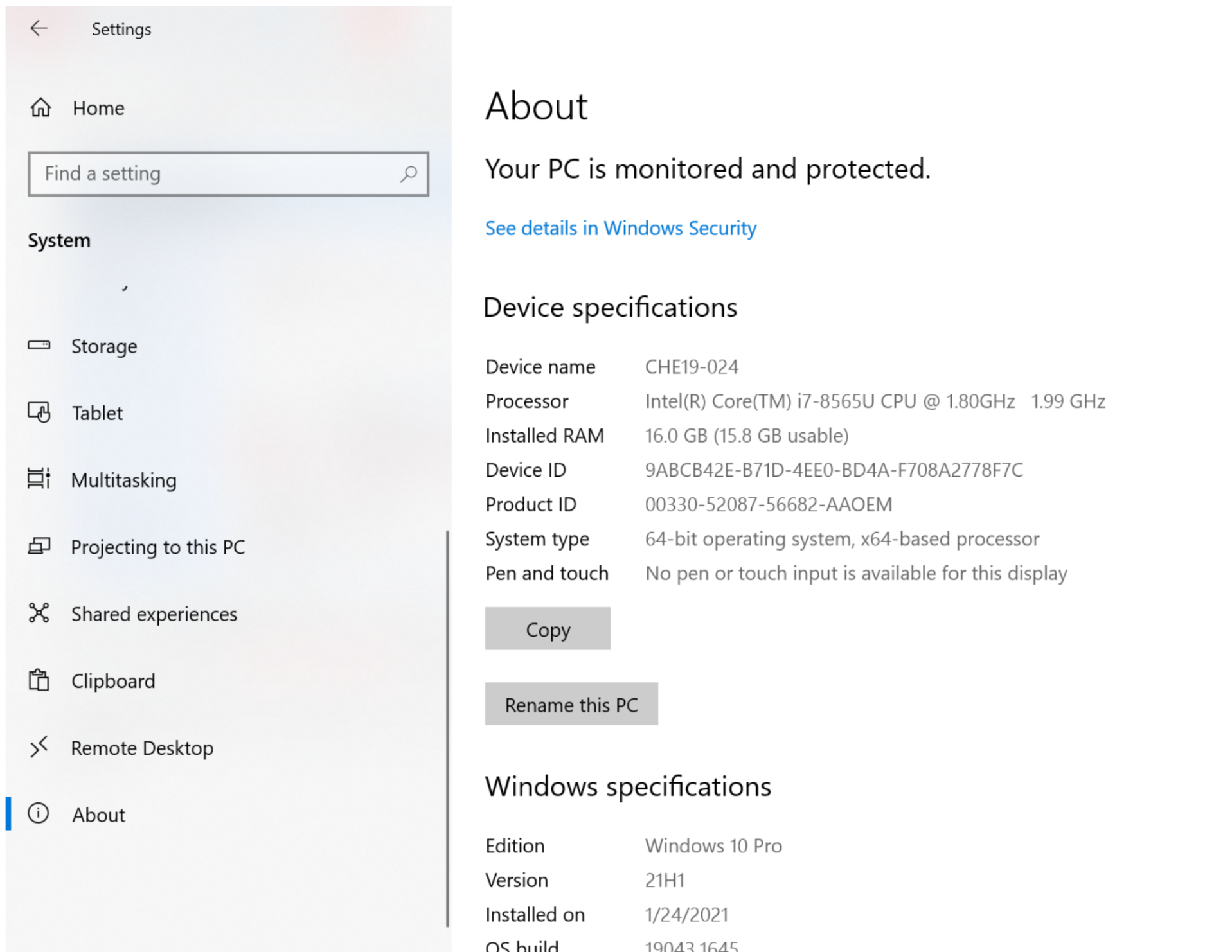Go to Tablet settings

[228, 413]
